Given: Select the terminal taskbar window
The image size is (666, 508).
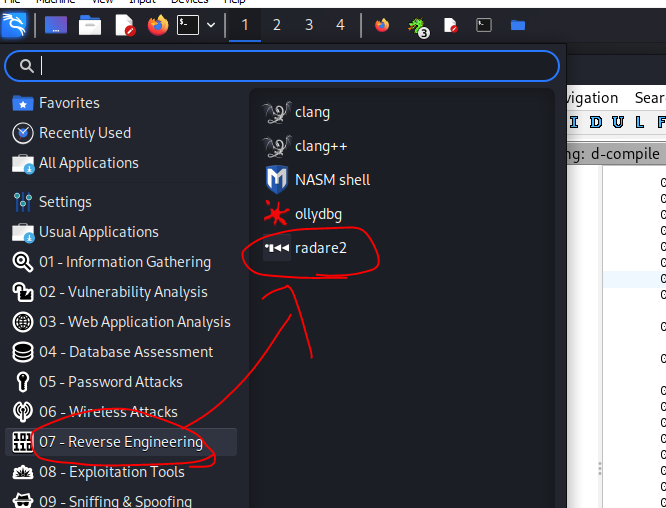Looking at the screenshot, I should click(x=484, y=25).
